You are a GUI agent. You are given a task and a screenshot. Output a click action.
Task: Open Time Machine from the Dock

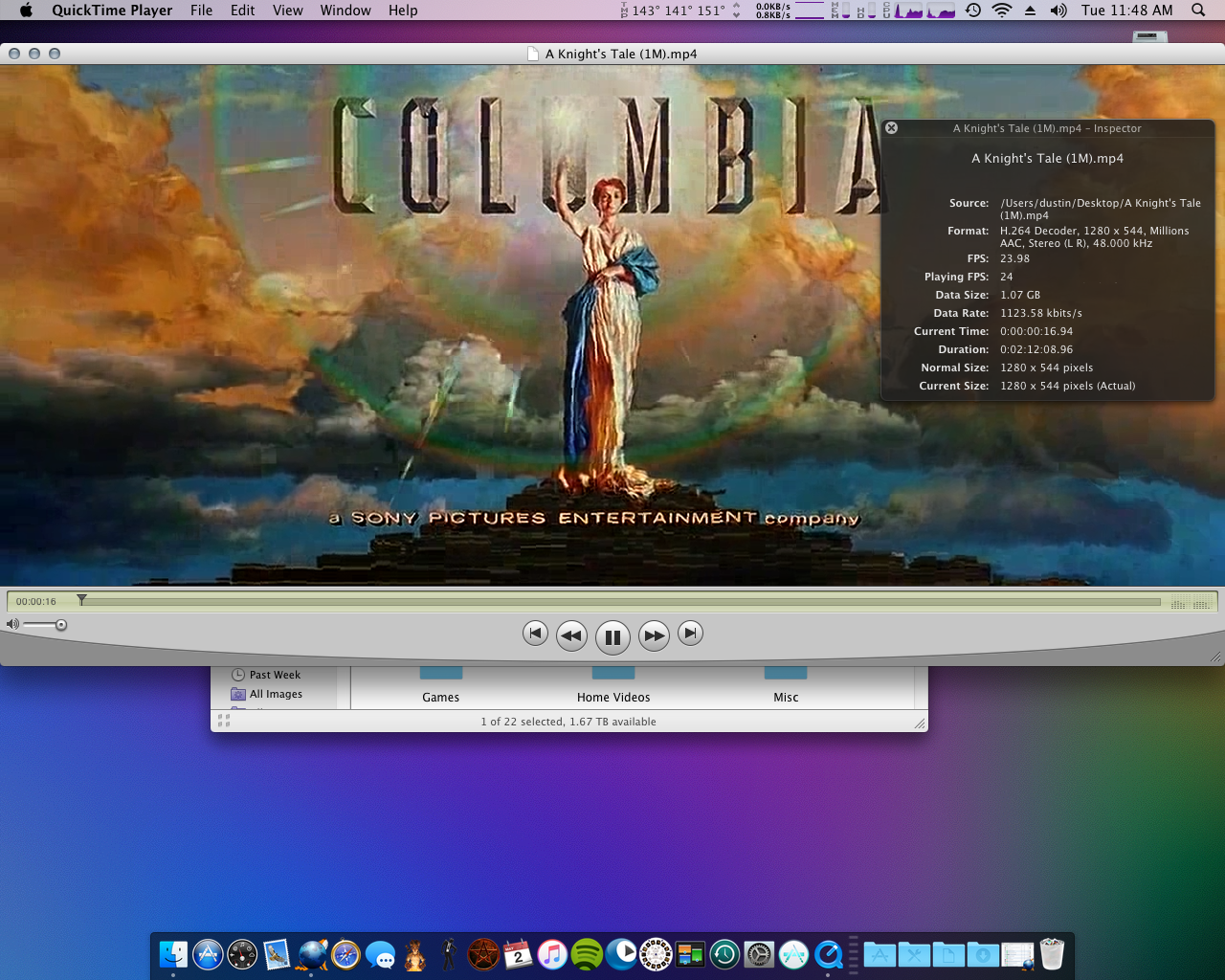tap(724, 954)
